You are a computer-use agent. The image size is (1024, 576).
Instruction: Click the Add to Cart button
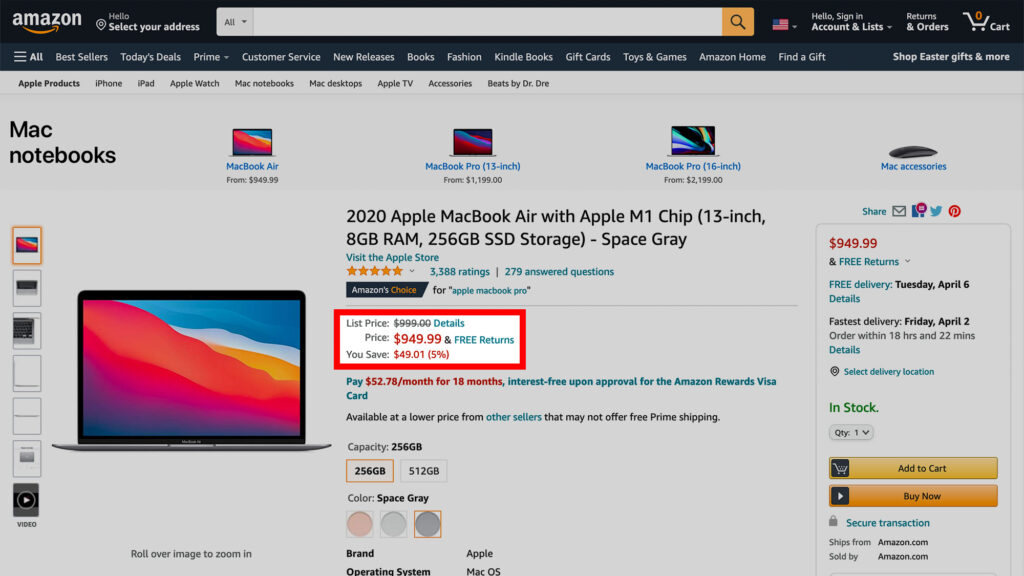913,467
